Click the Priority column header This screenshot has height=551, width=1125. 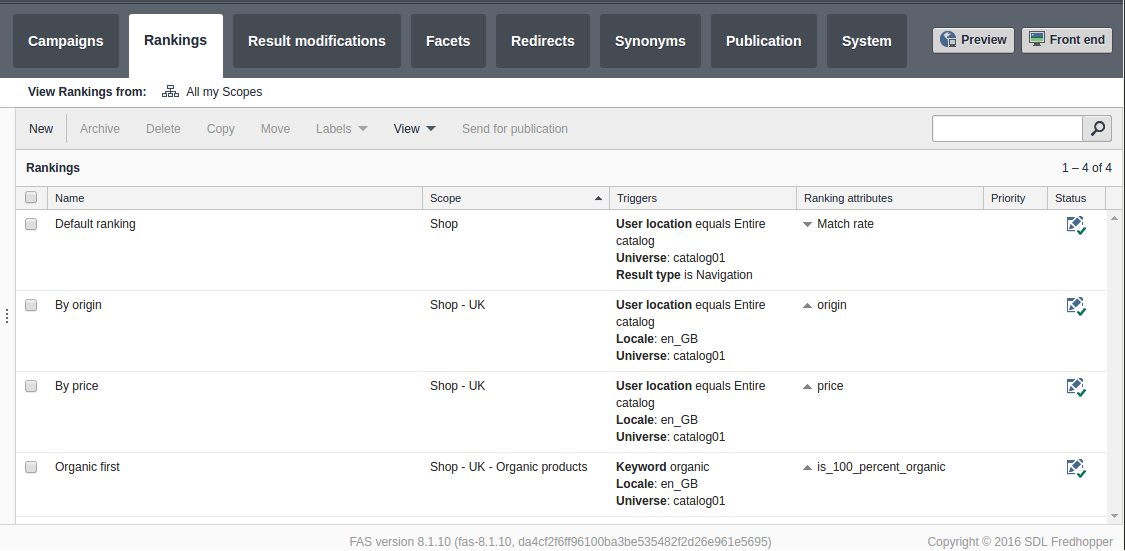(x=1015, y=198)
